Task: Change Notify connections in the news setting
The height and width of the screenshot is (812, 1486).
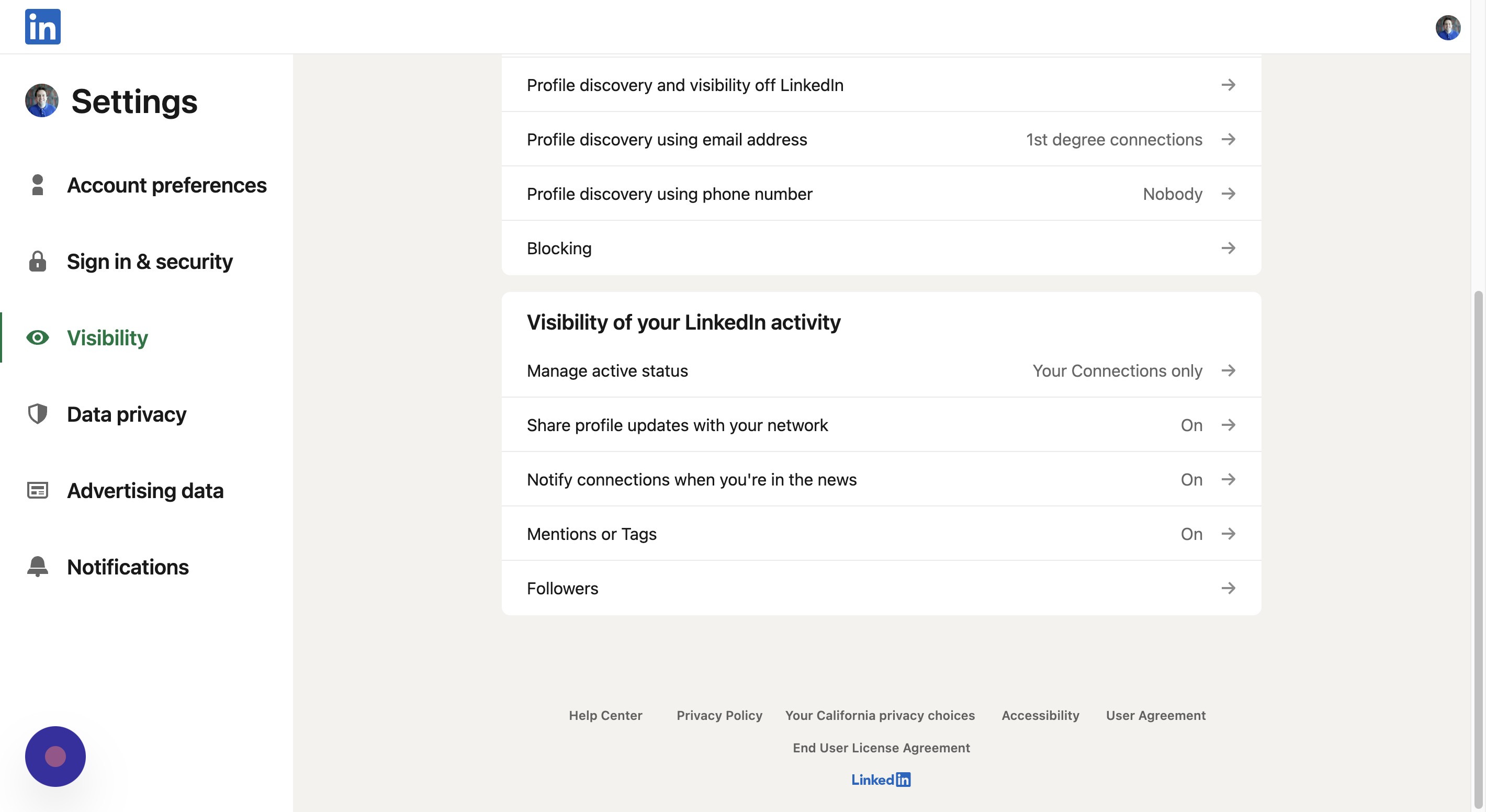Action: point(1191,479)
